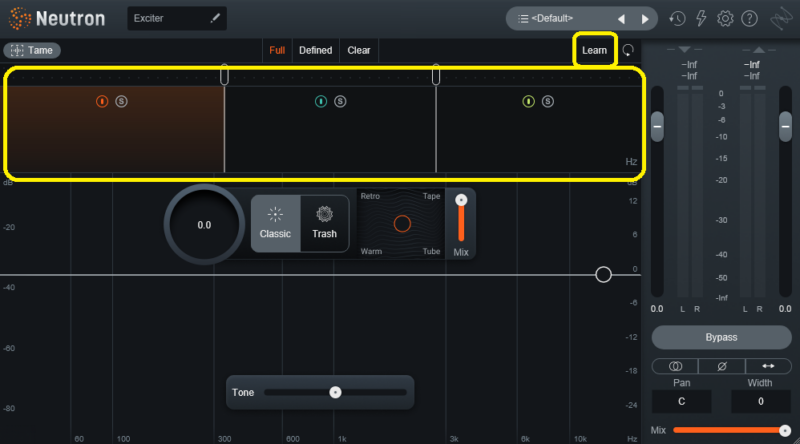Open the help question mark icon

pos(749,19)
